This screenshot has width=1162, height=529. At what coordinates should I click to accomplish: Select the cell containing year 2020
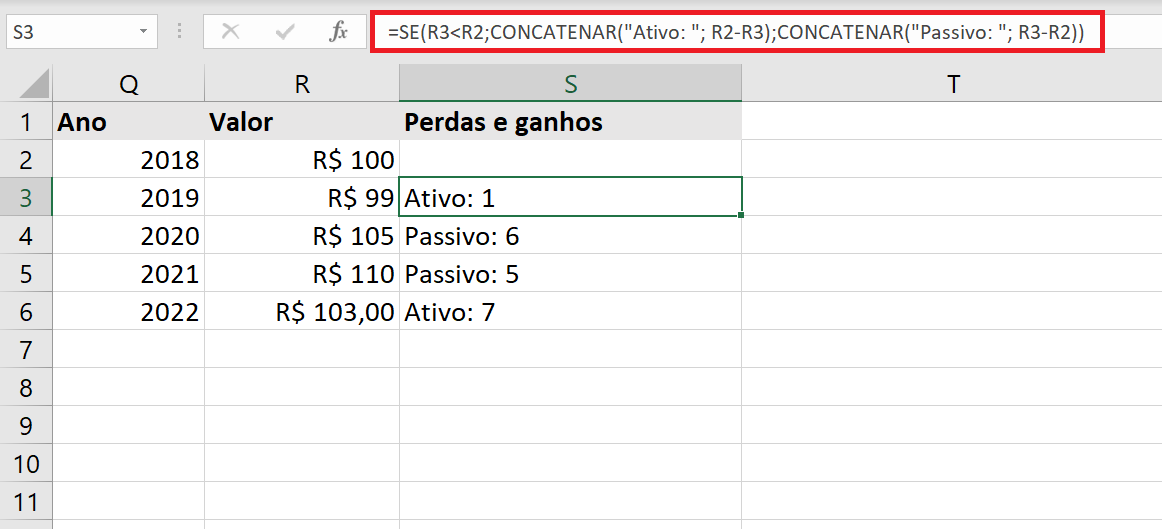pos(129,236)
